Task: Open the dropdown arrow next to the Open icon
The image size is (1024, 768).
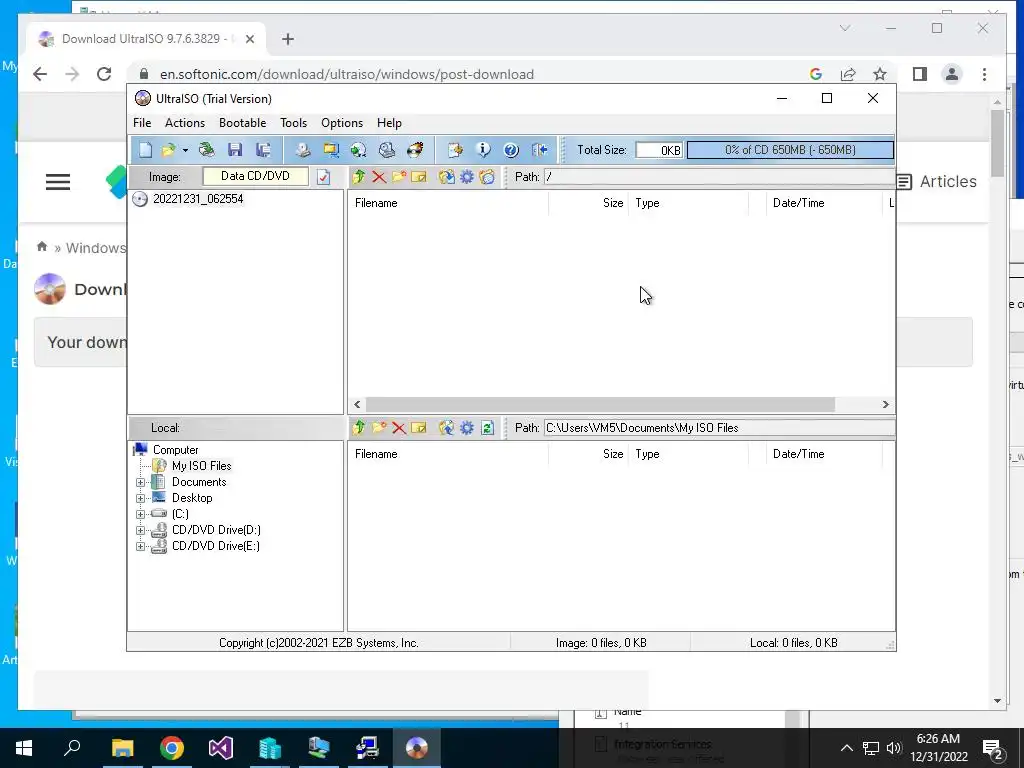Action: 185,150
